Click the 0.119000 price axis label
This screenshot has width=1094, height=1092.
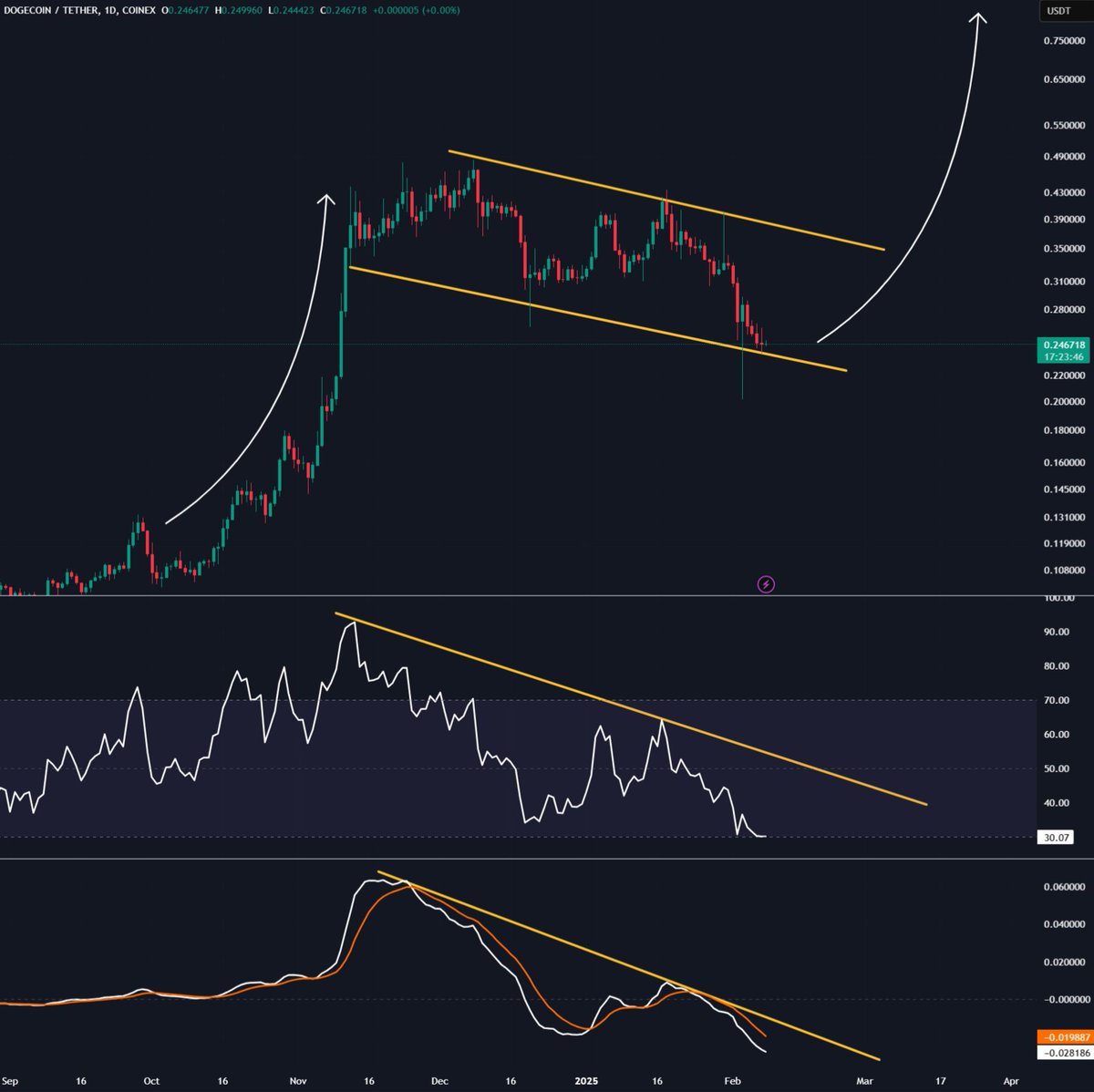[1065, 544]
